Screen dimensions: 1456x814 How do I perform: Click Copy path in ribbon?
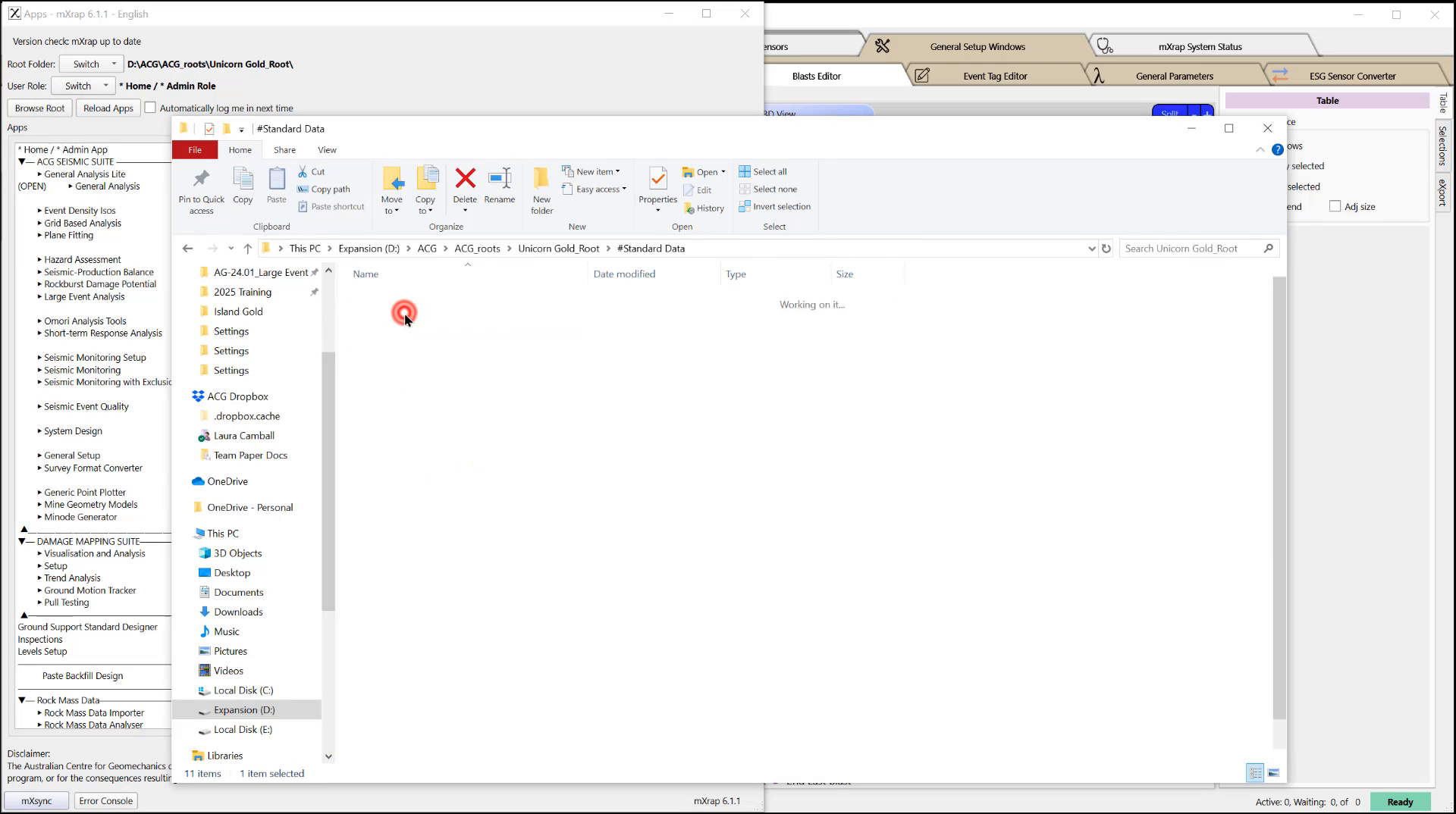pos(324,189)
